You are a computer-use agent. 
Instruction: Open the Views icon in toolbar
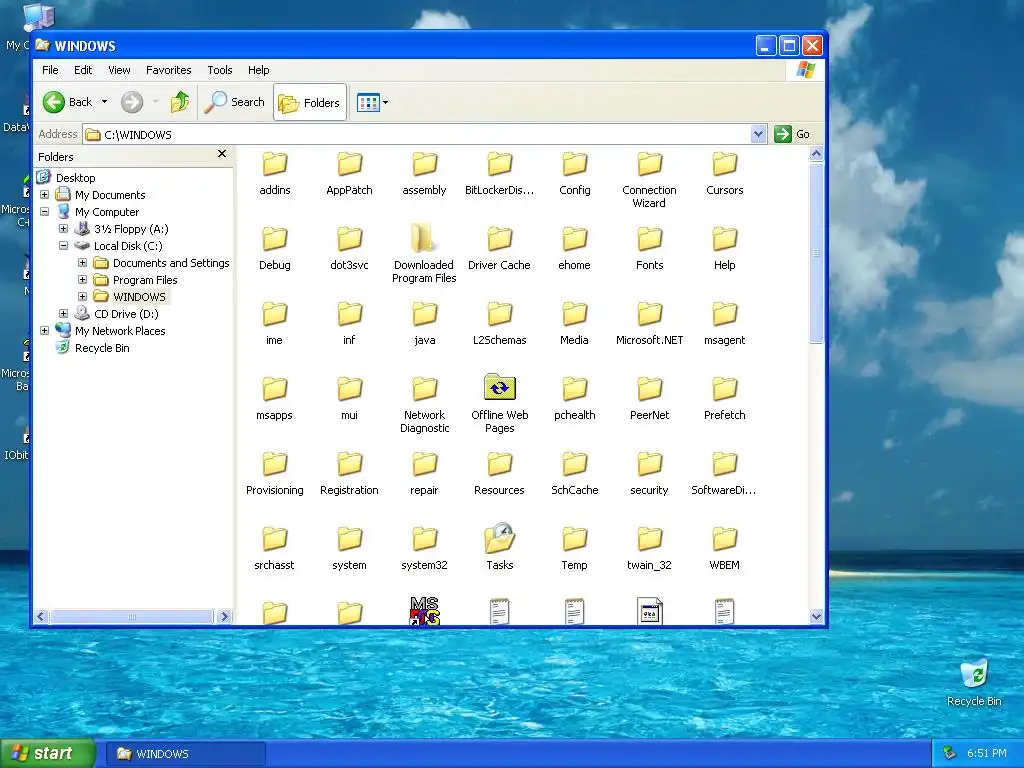368,103
